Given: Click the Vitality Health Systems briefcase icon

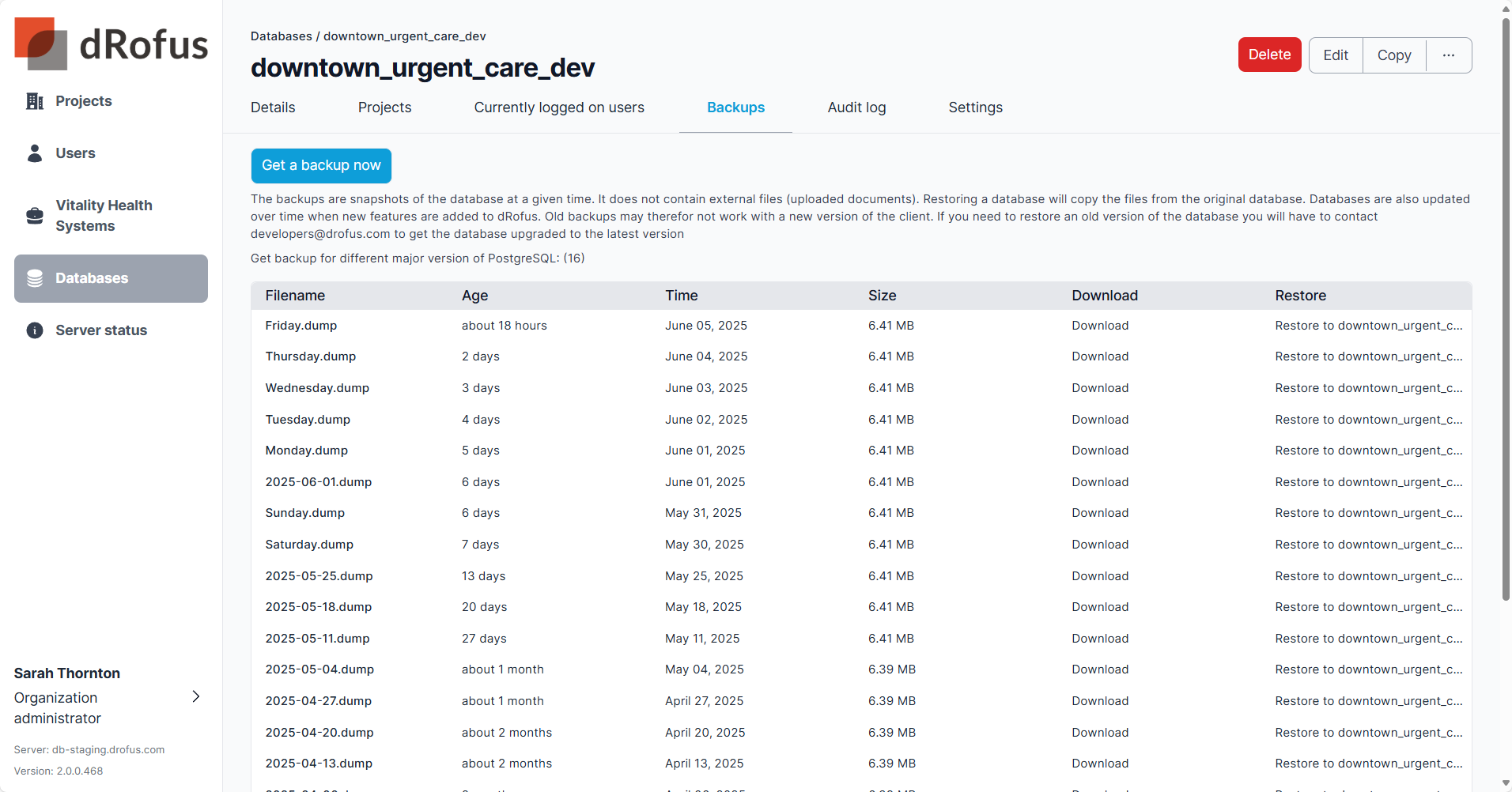Looking at the screenshot, I should click(35, 216).
